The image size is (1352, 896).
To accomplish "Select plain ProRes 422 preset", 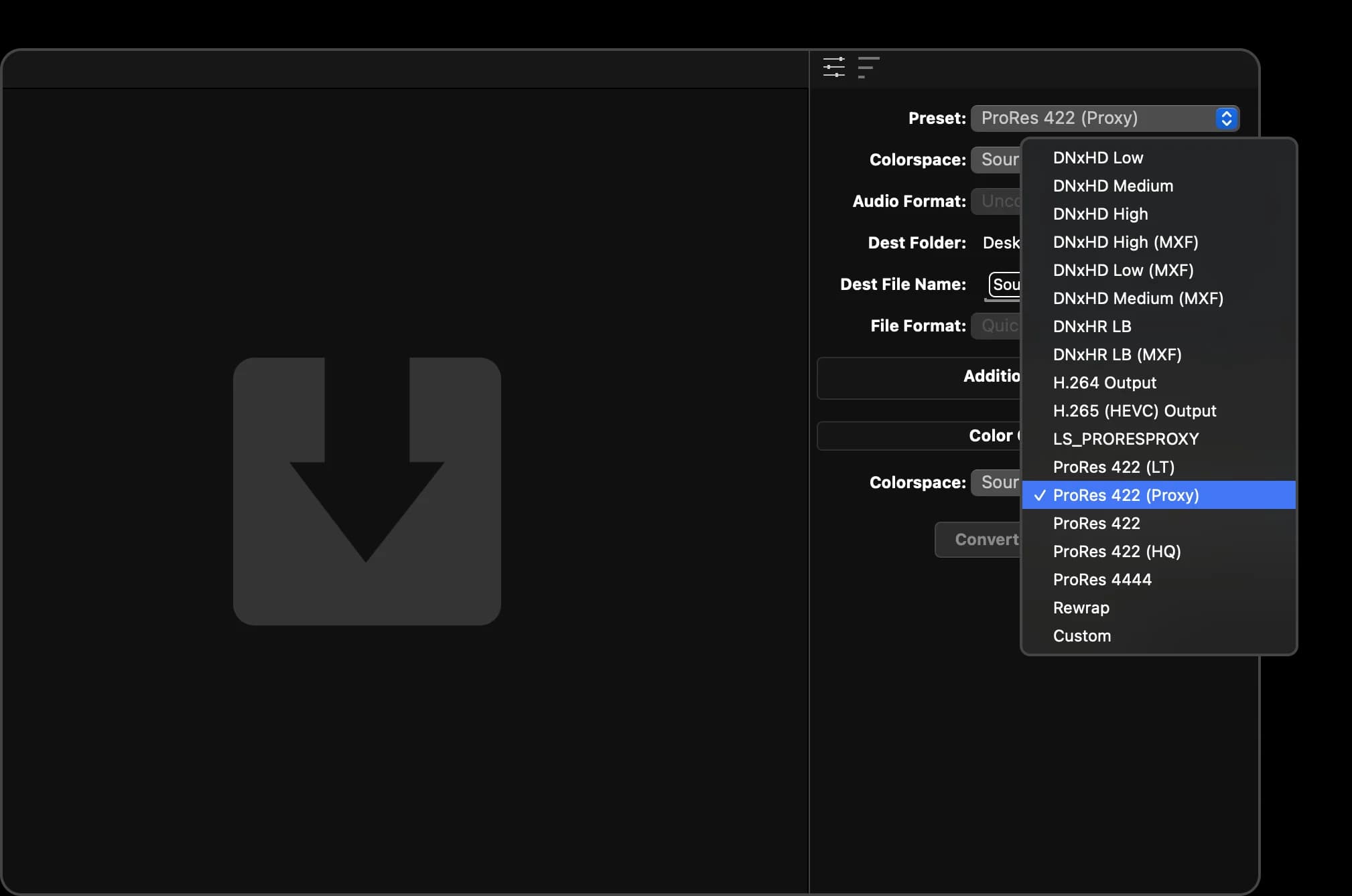I will [x=1158, y=523].
